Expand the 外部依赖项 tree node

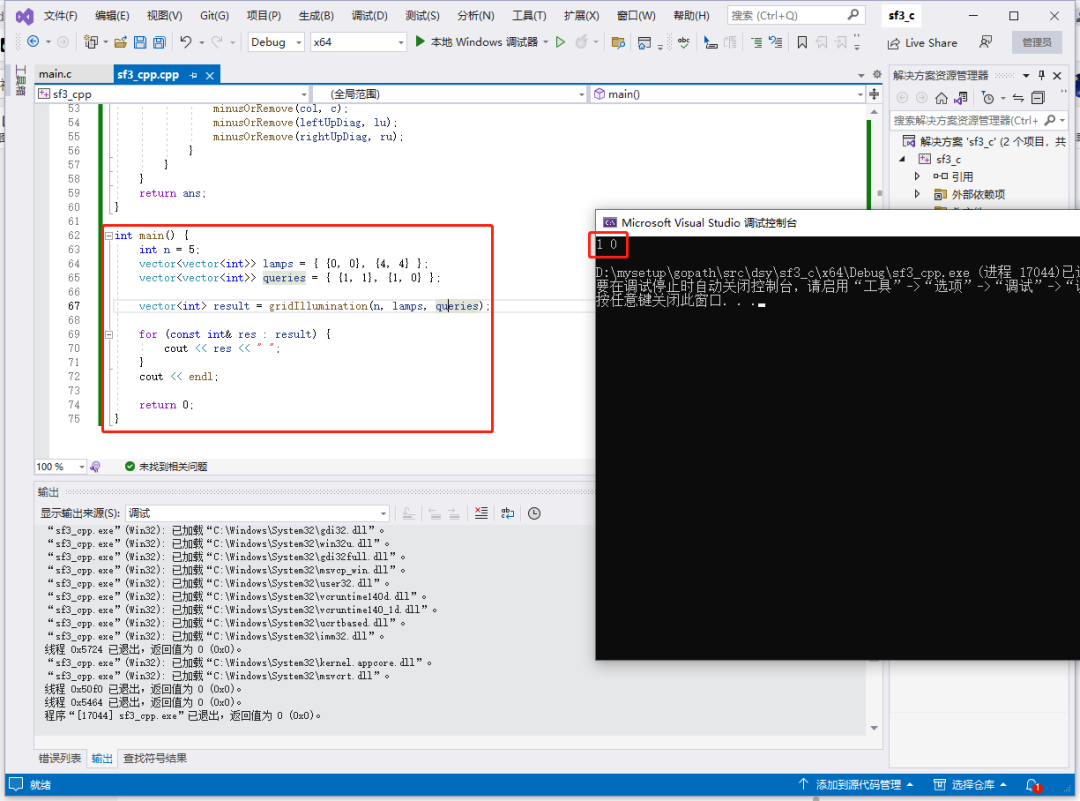917,194
